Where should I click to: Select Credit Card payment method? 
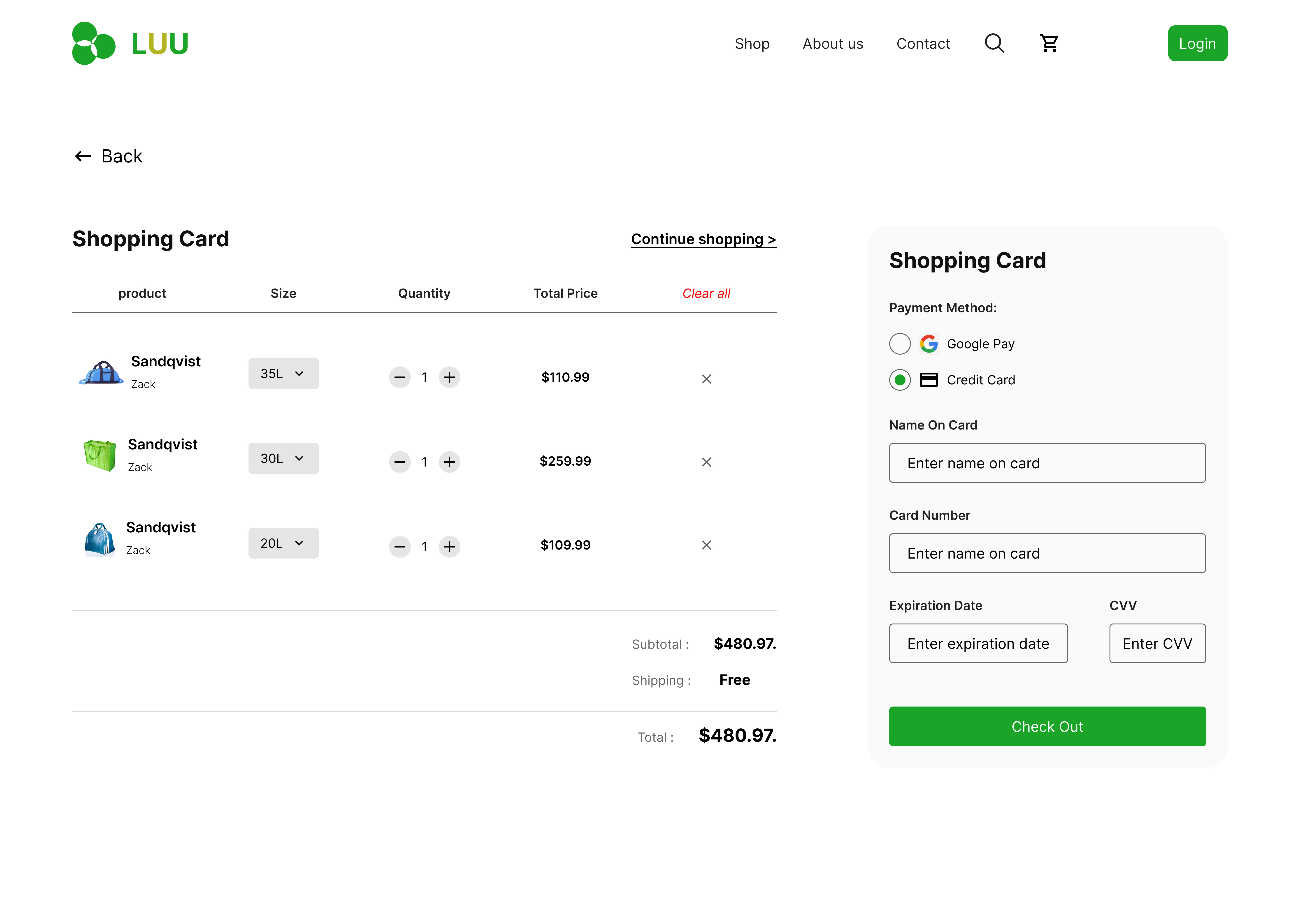pos(899,379)
